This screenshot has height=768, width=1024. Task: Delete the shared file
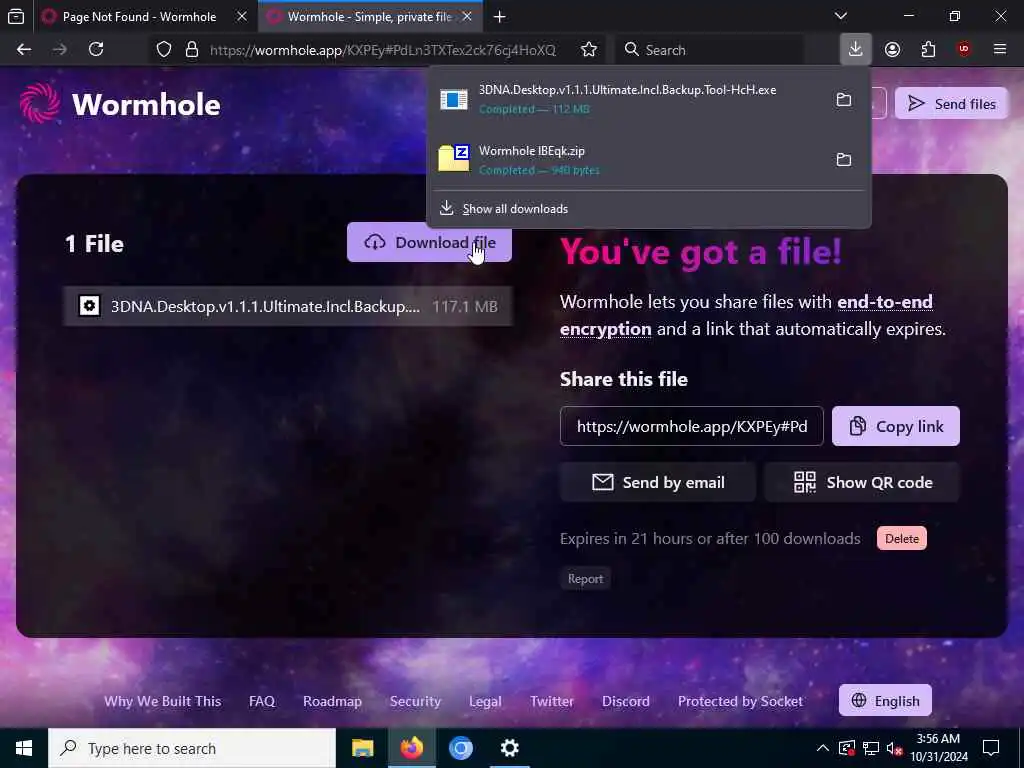pyautogui.click(x=901, y=539)
